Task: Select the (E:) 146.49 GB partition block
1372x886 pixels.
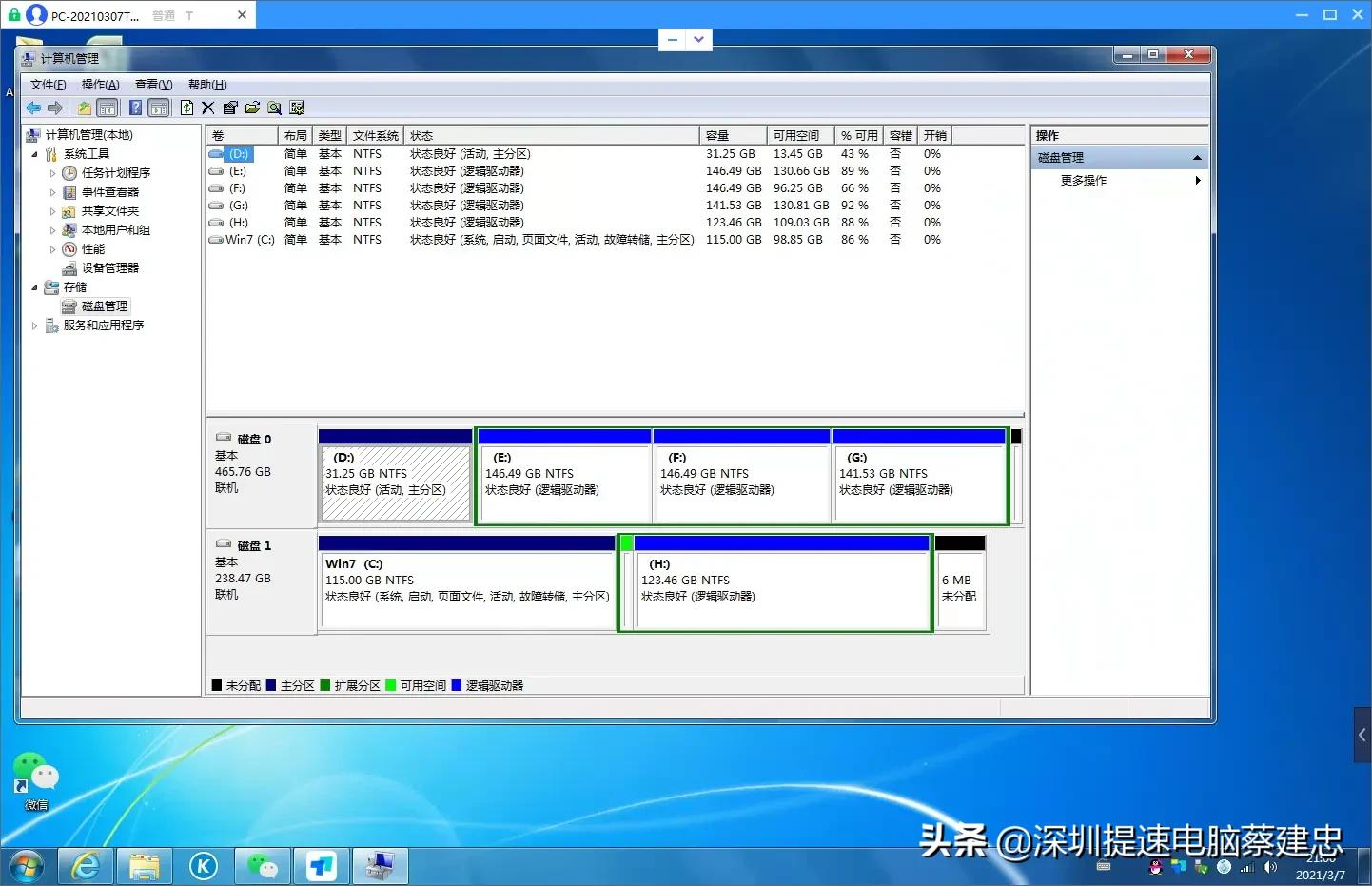Action: (564, 481)
